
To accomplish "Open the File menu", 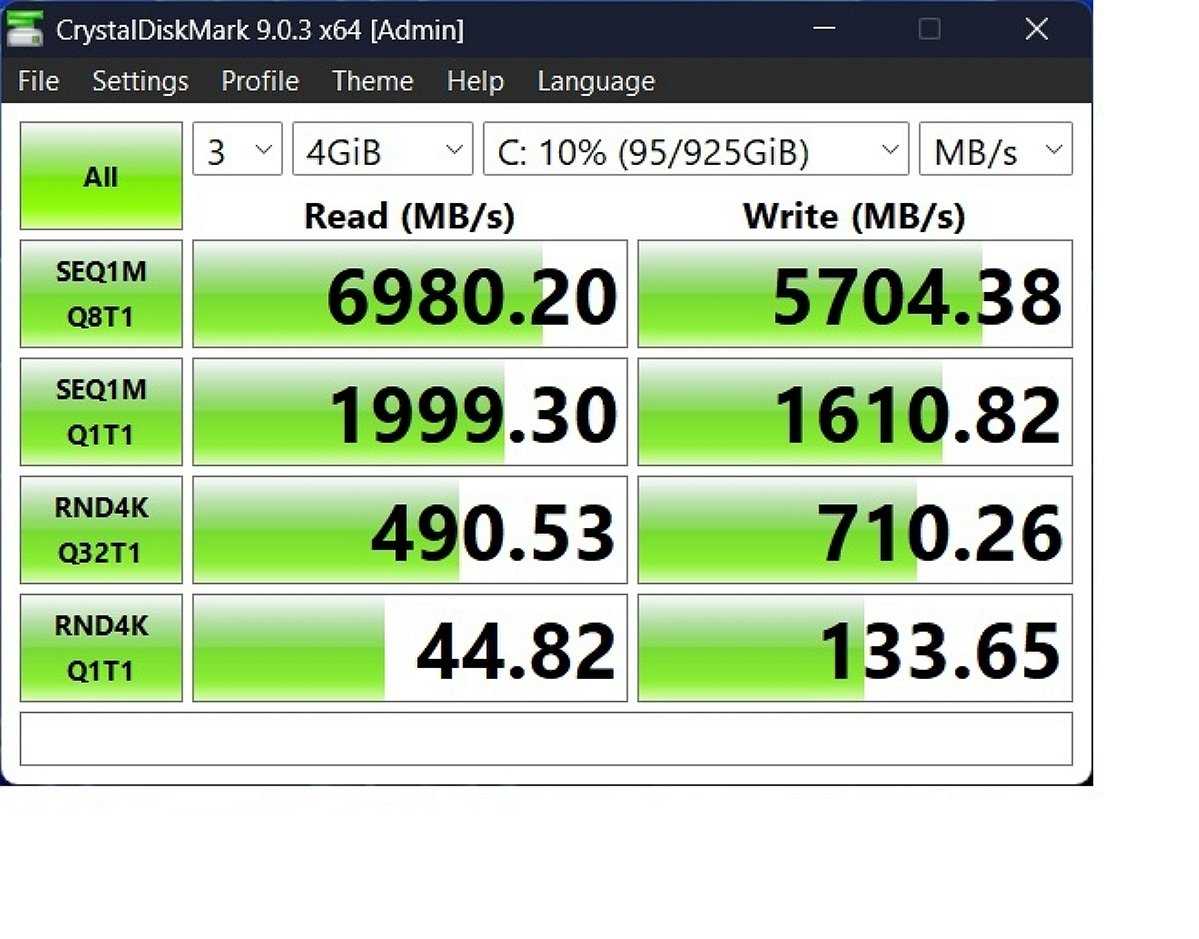I will (x=38, y=81).
